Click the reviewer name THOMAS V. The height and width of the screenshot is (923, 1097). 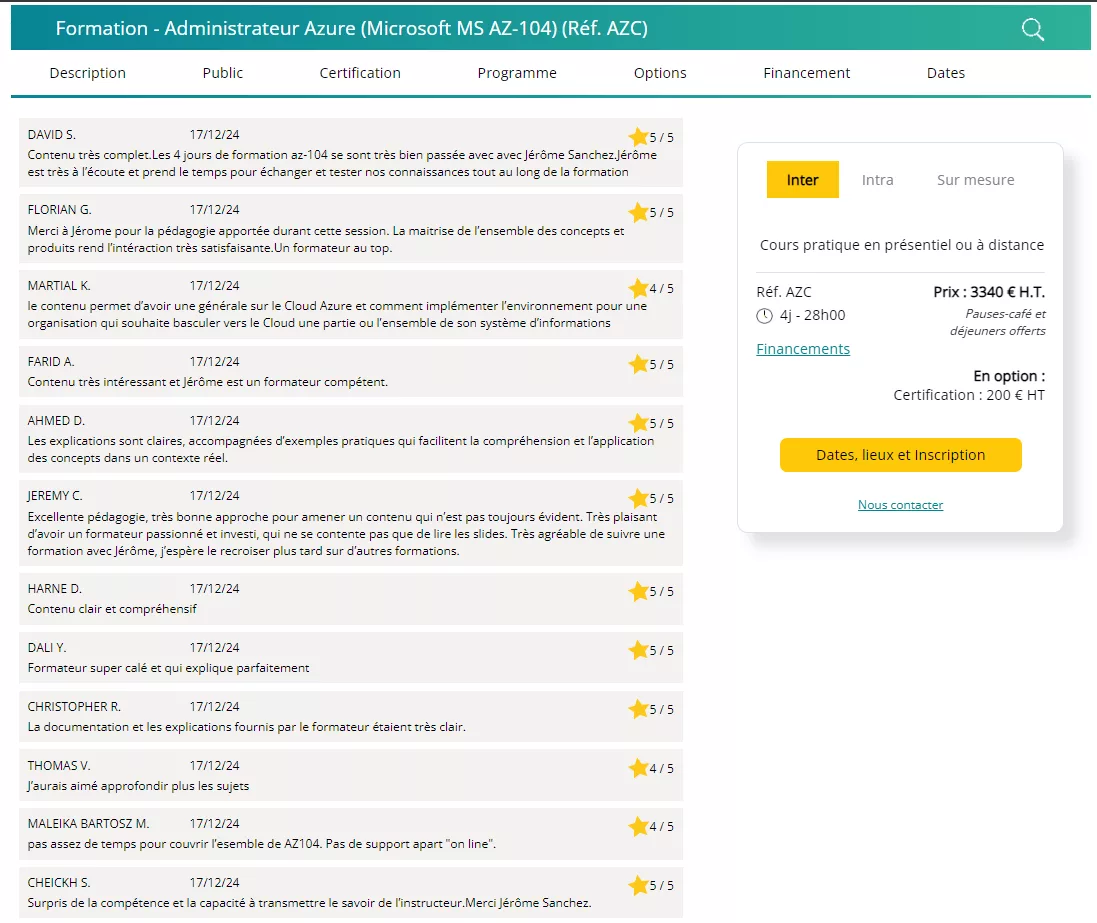pos(59,766)
